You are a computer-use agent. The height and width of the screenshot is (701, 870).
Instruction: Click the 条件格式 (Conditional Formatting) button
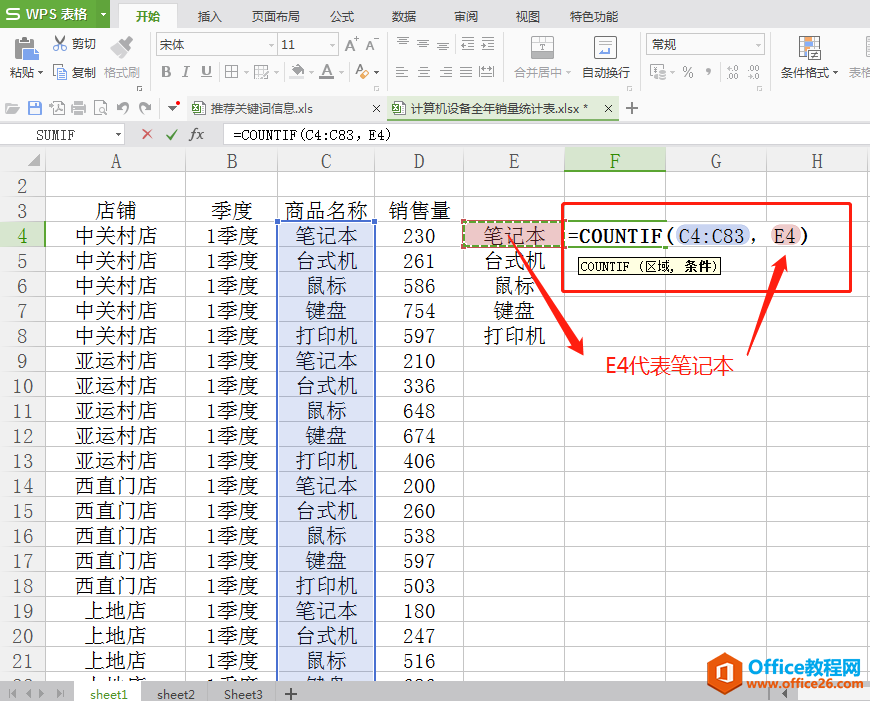coord(808,58)
